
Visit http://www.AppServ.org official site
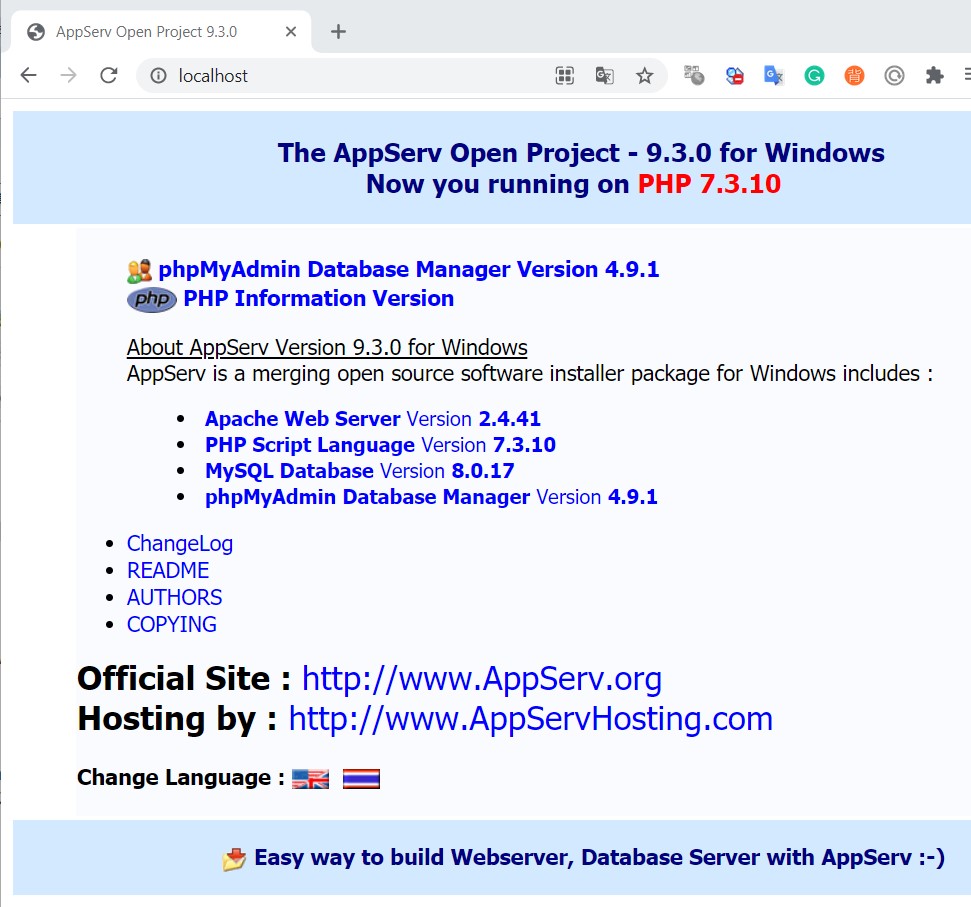pos(482,679)
